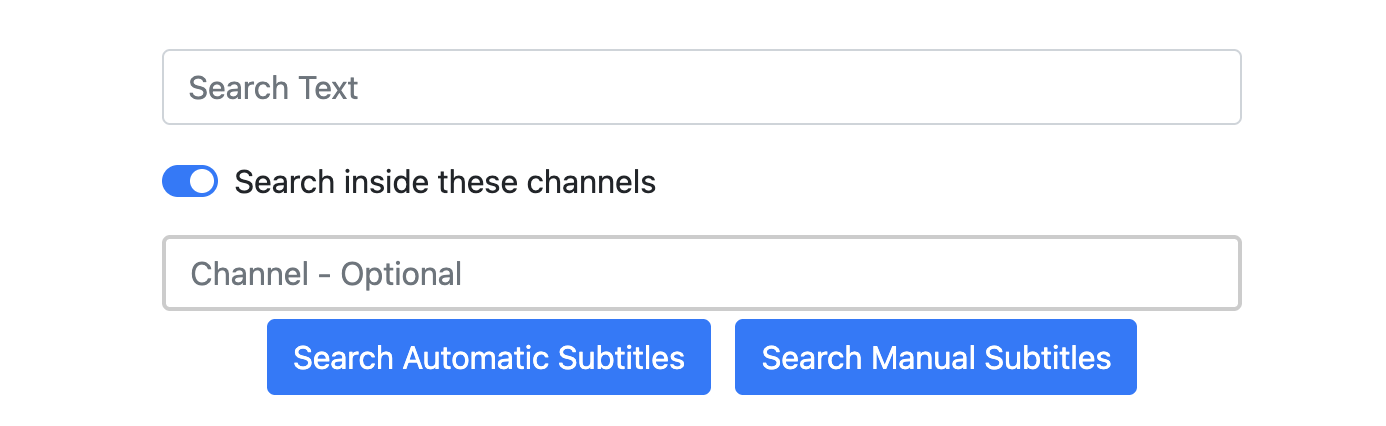
Task: Place cursor in Search Text box
Action: [x=701, y=88]
